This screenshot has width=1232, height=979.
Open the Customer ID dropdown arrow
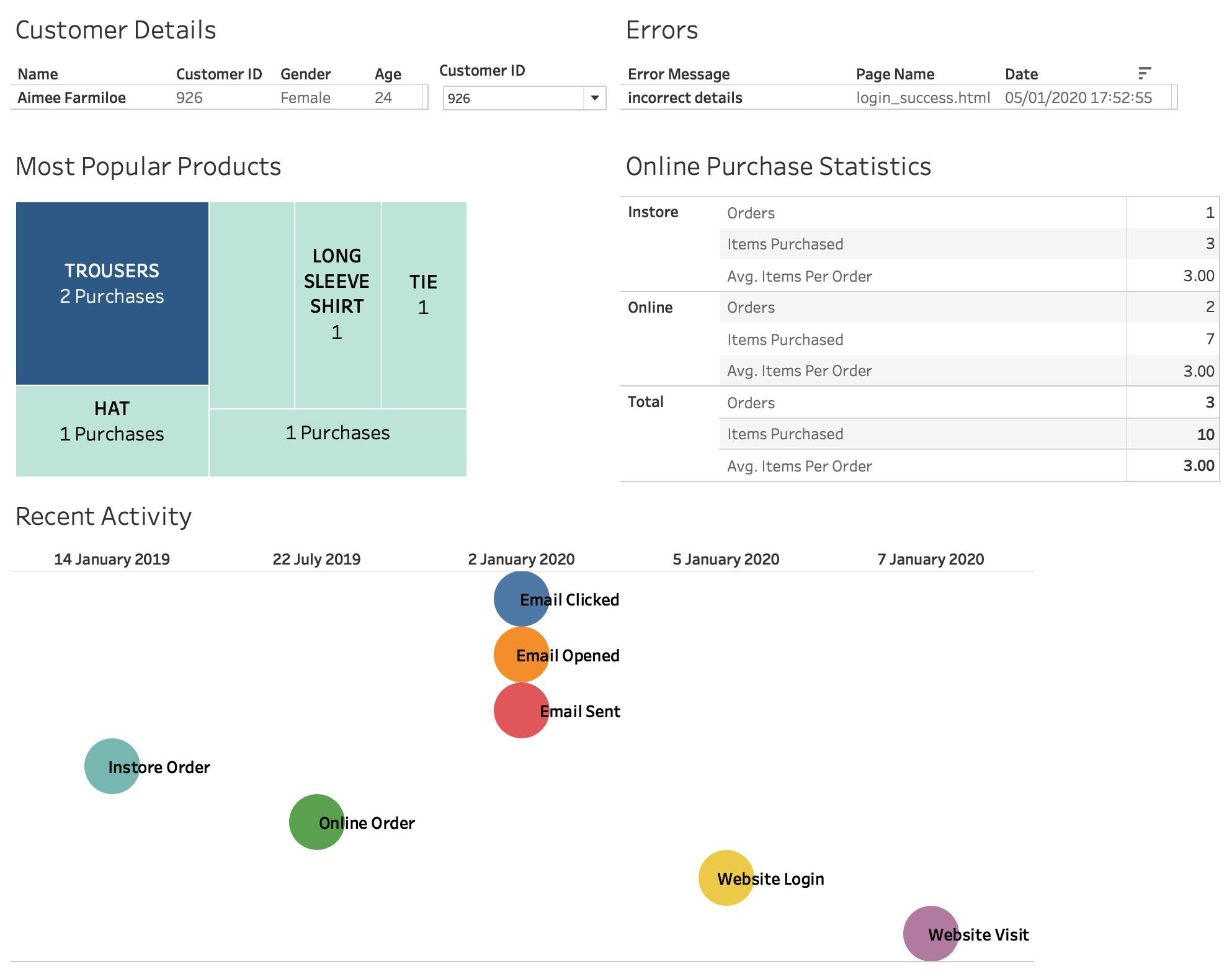coord(594,98)
